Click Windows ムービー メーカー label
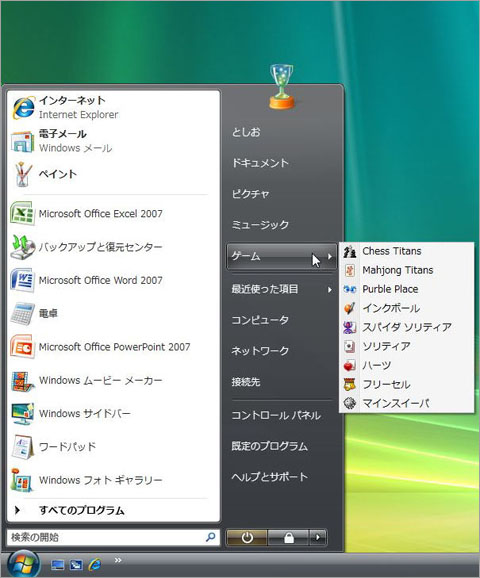 tap(101, 380)
